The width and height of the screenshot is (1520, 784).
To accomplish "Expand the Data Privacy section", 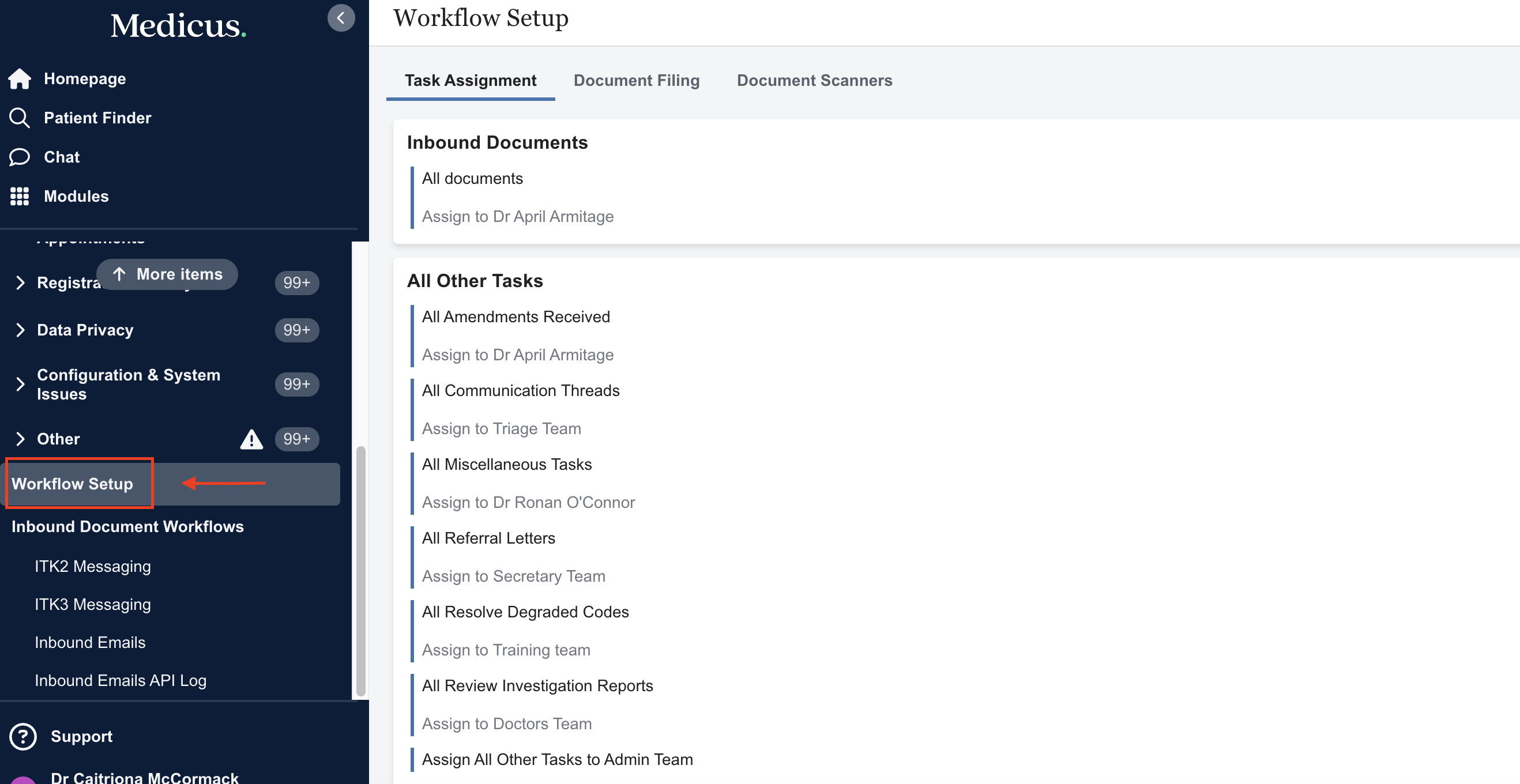I will (21, 330).
